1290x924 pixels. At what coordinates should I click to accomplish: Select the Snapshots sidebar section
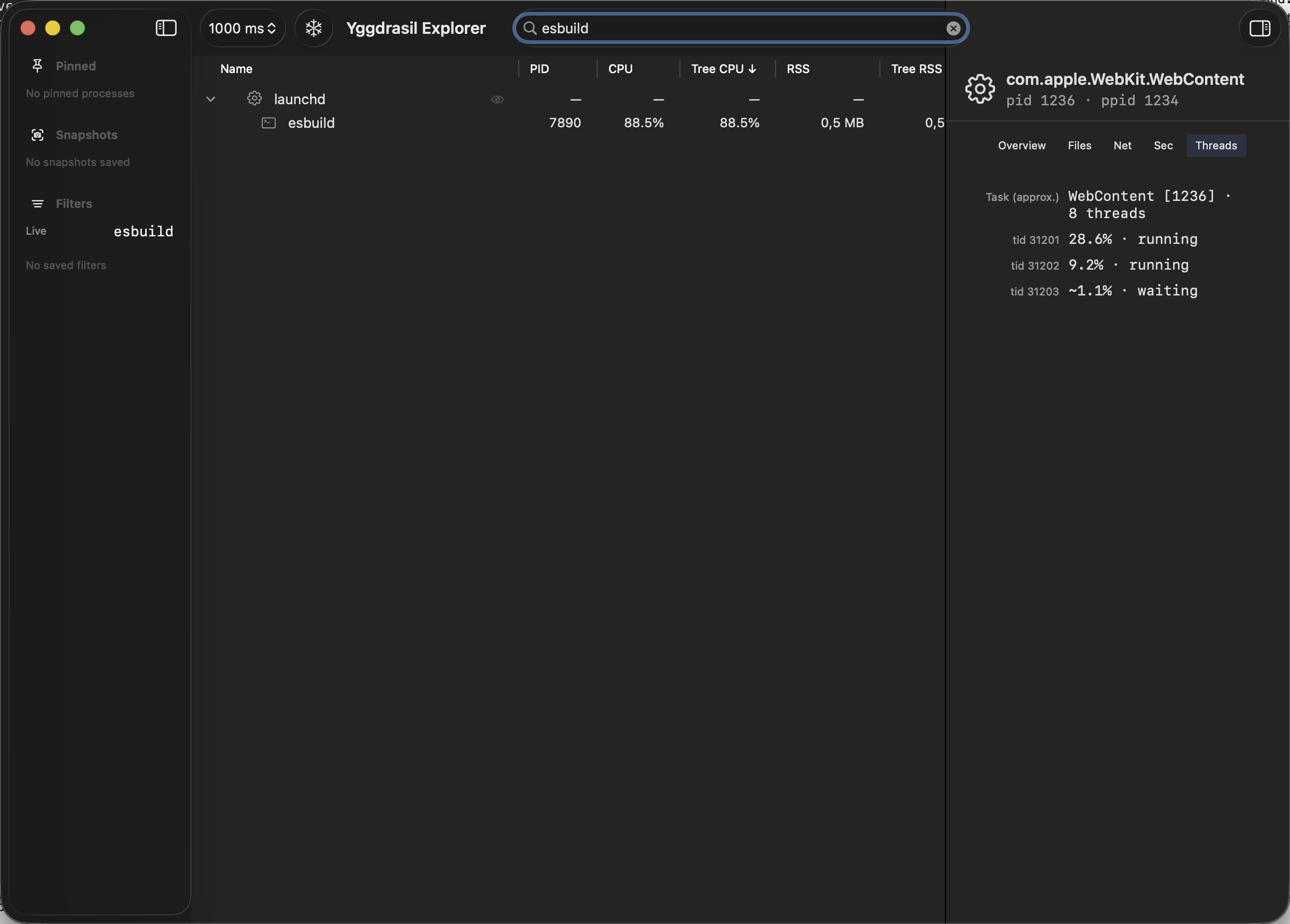pos(87,135)
